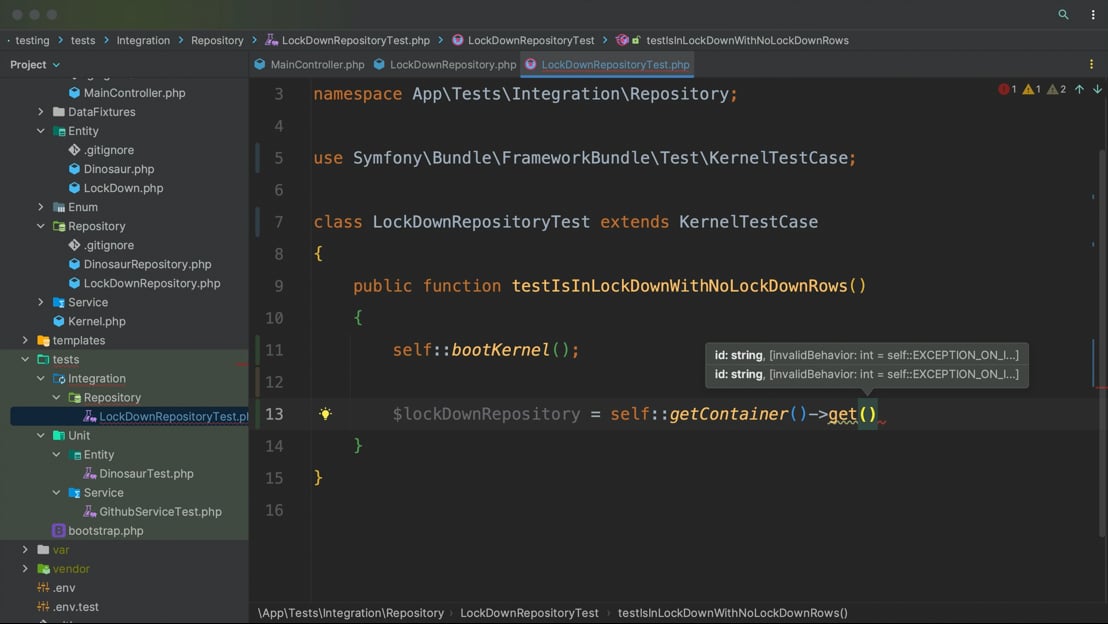Expand the vendor folder
The image size is (1108, 624).
26,569
